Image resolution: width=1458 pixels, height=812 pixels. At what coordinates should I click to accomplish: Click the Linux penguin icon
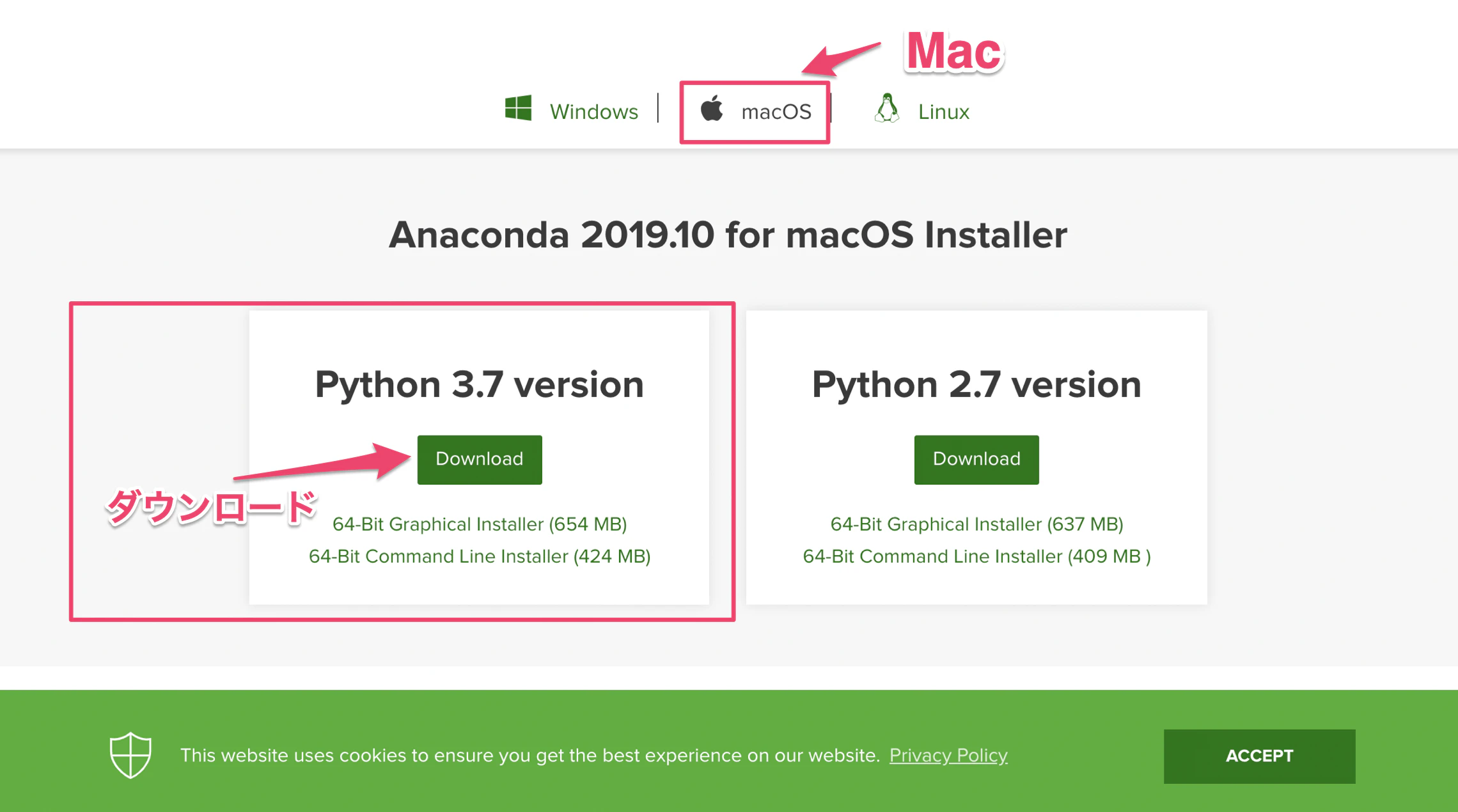(887, 108)
